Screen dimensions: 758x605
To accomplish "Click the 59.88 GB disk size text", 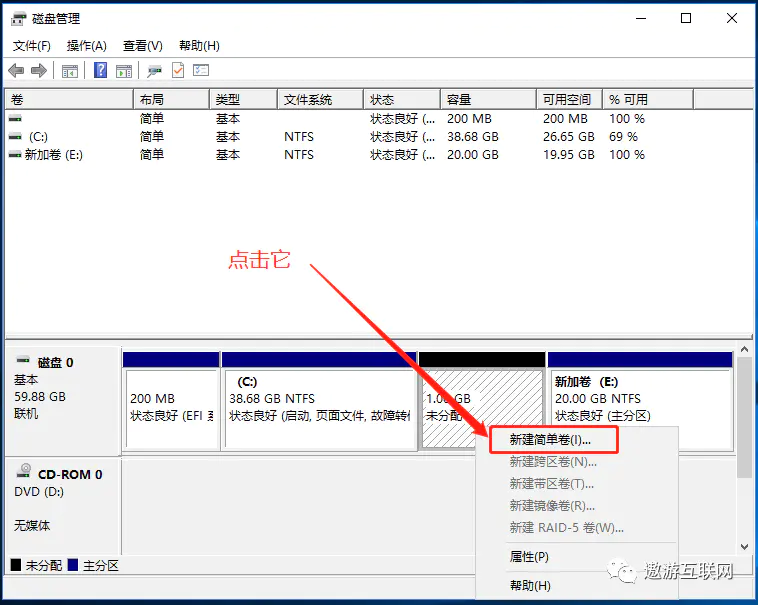I will tap(40, 397).
